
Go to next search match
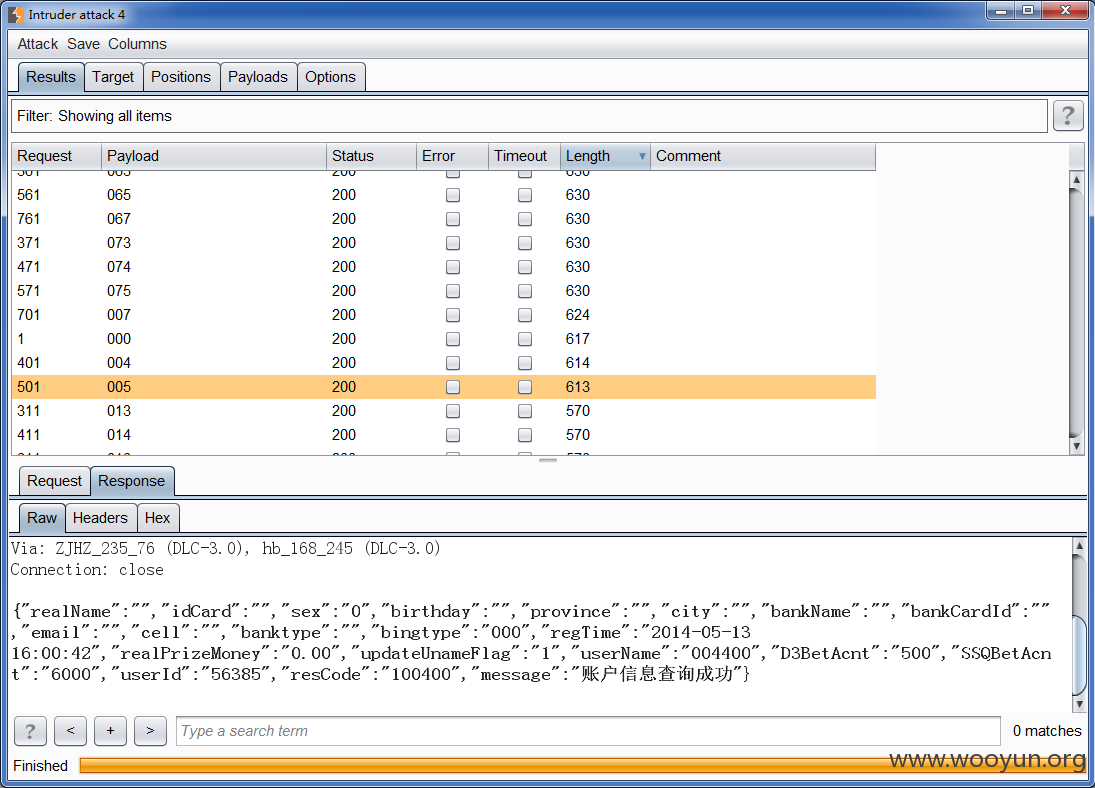150,731
